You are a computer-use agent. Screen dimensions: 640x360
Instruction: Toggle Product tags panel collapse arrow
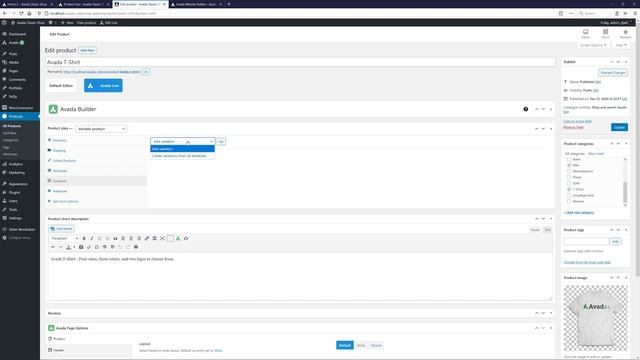(x=626, y=230)
